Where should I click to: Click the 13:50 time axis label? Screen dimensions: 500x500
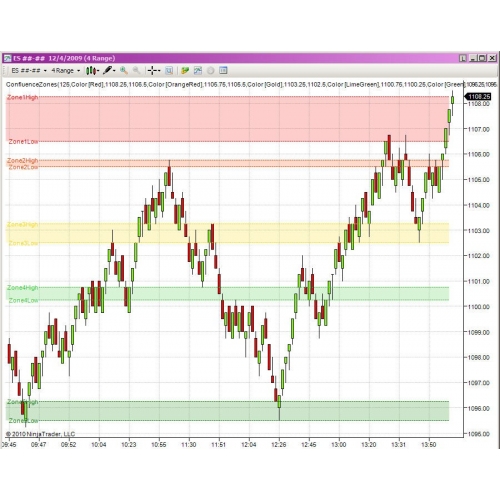(429, 444)
